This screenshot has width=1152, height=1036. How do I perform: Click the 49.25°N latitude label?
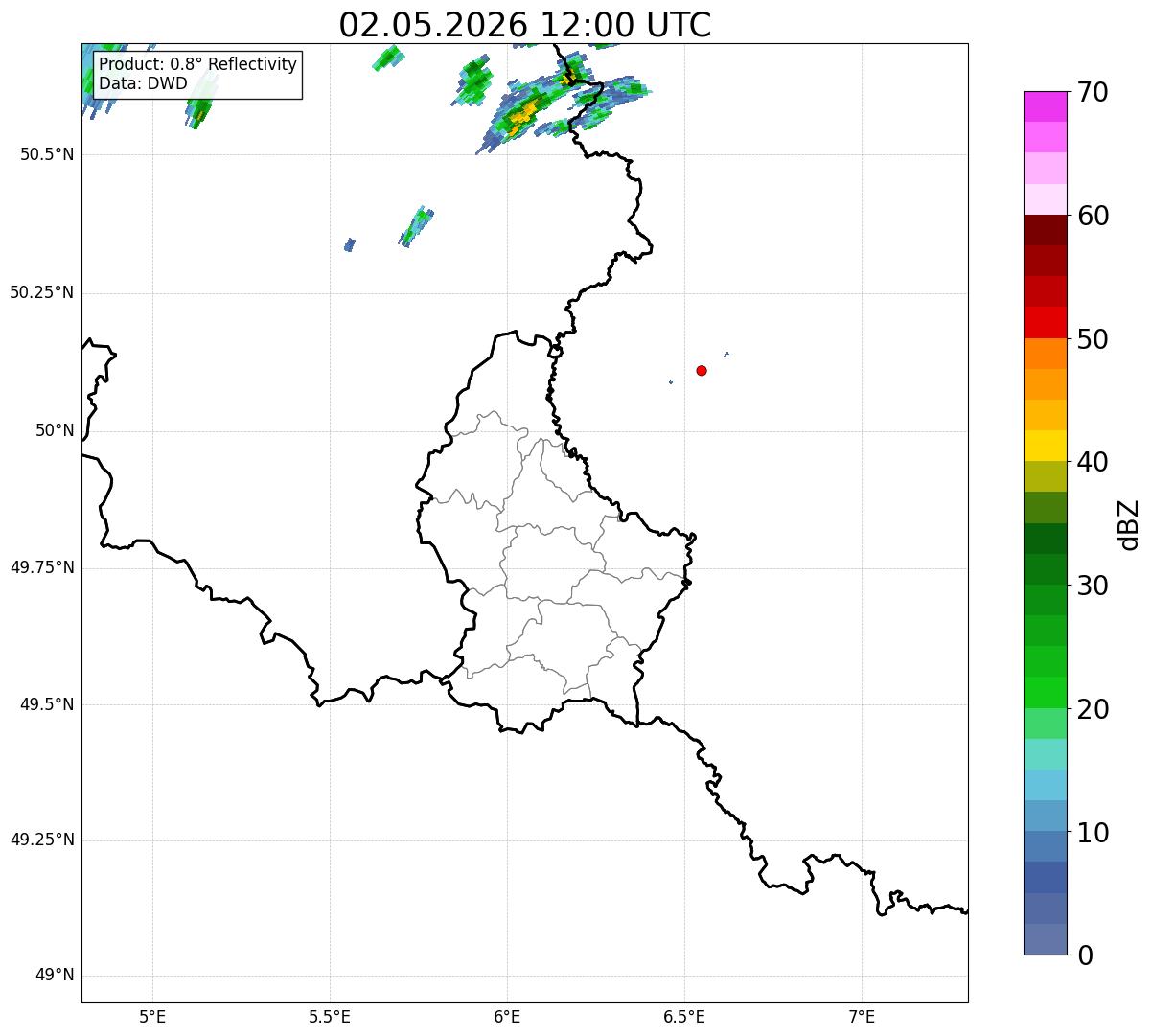[42, 840]
